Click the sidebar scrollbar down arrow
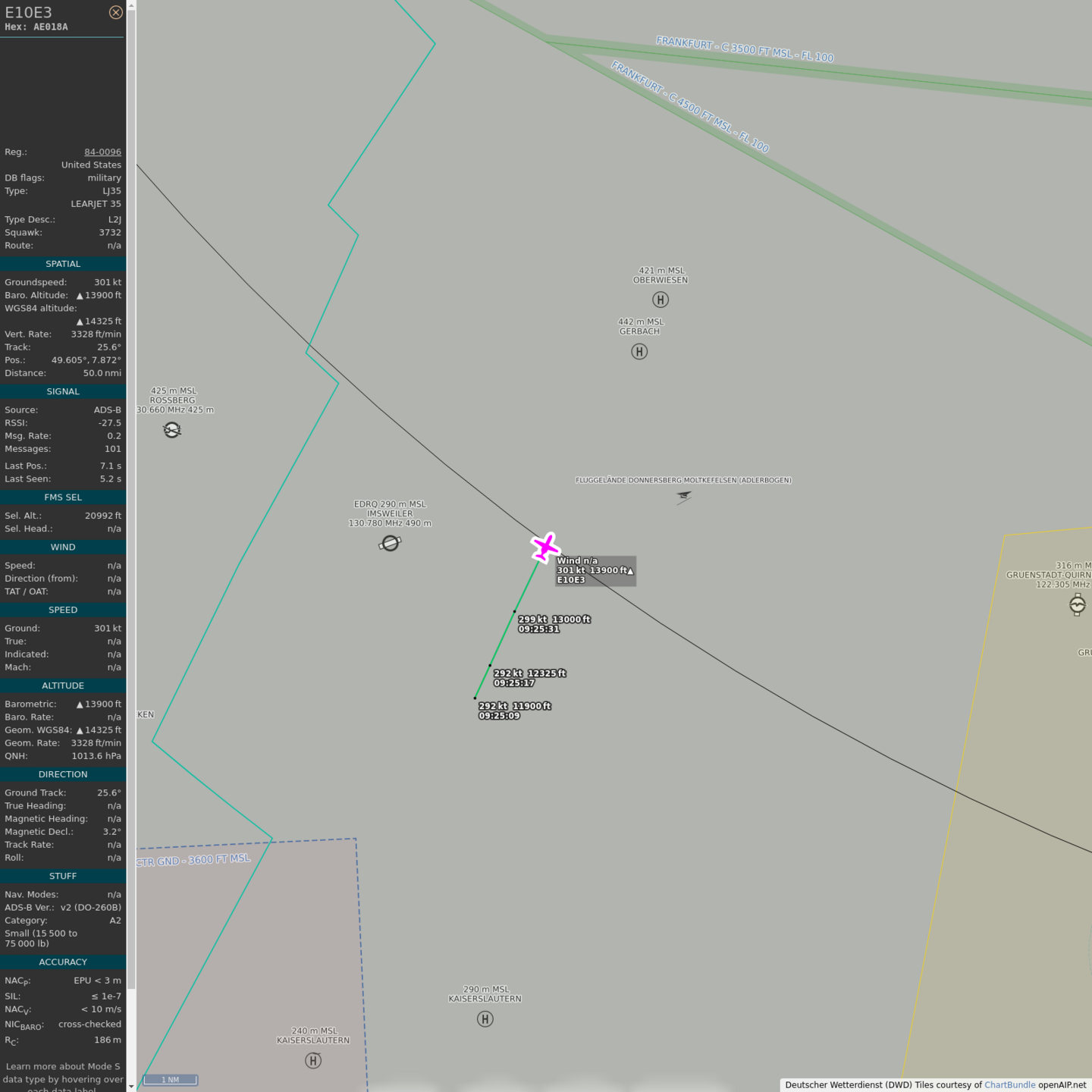Image resolution: width=1092 pixels, height=1092 pixels. 131,1086
